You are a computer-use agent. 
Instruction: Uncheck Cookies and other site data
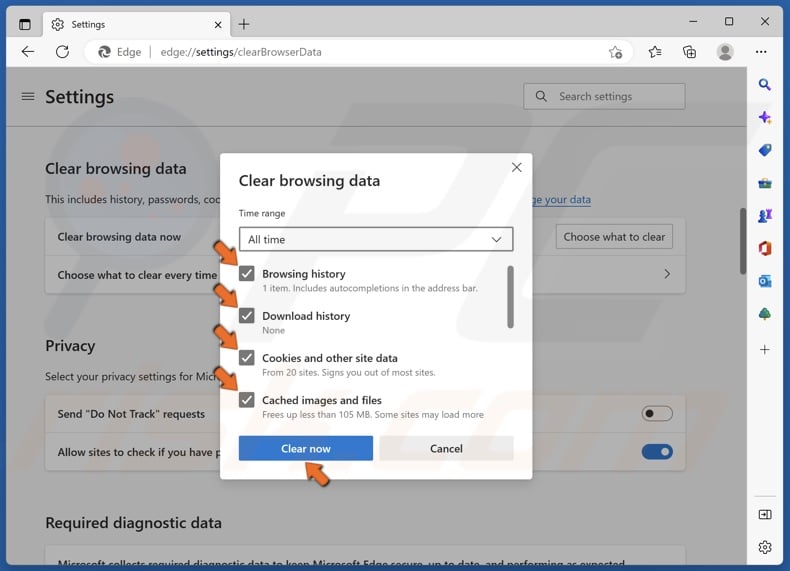pyautogui.click(x=246, y=358)
